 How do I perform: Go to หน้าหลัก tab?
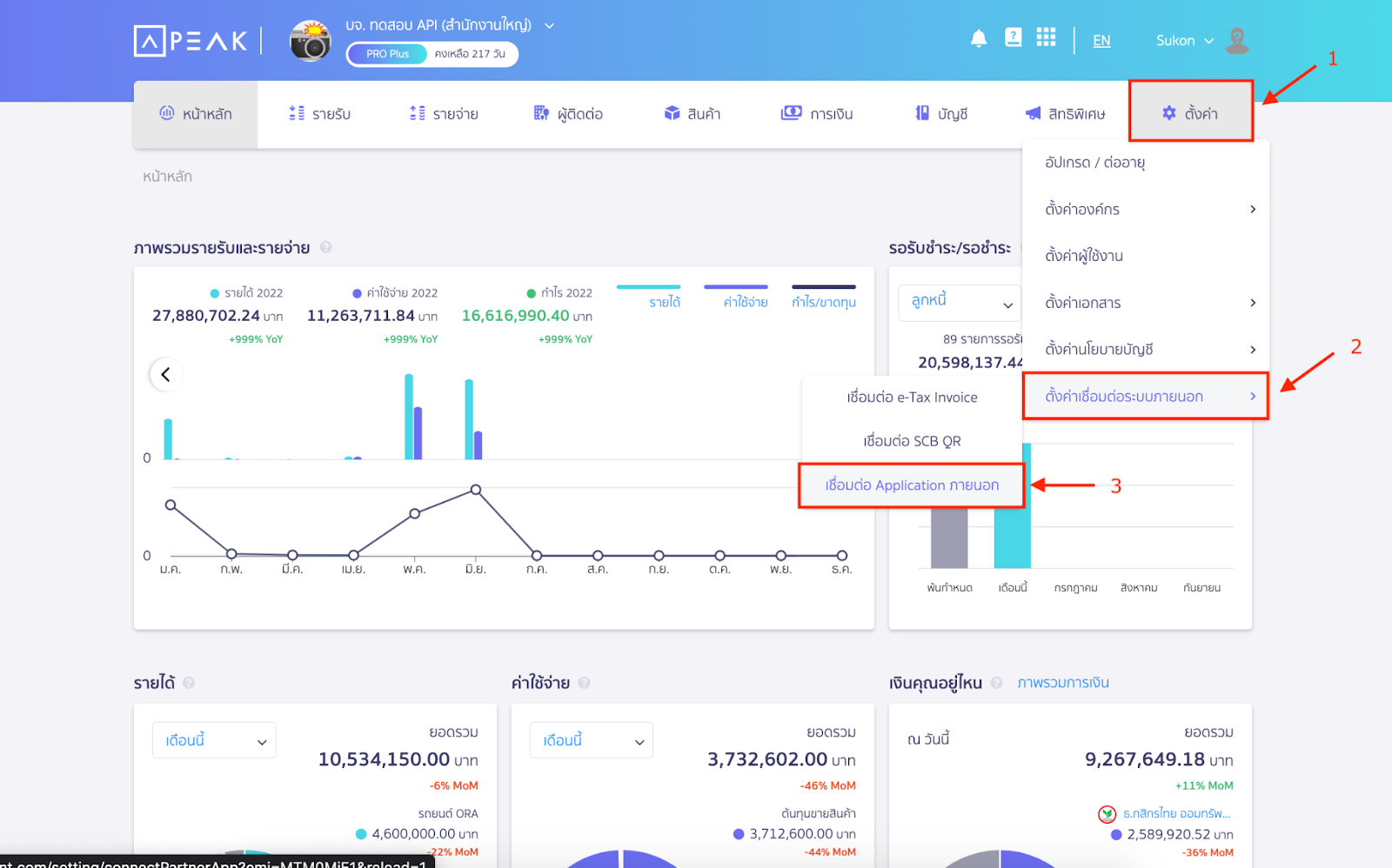click(x=196, y=114)
